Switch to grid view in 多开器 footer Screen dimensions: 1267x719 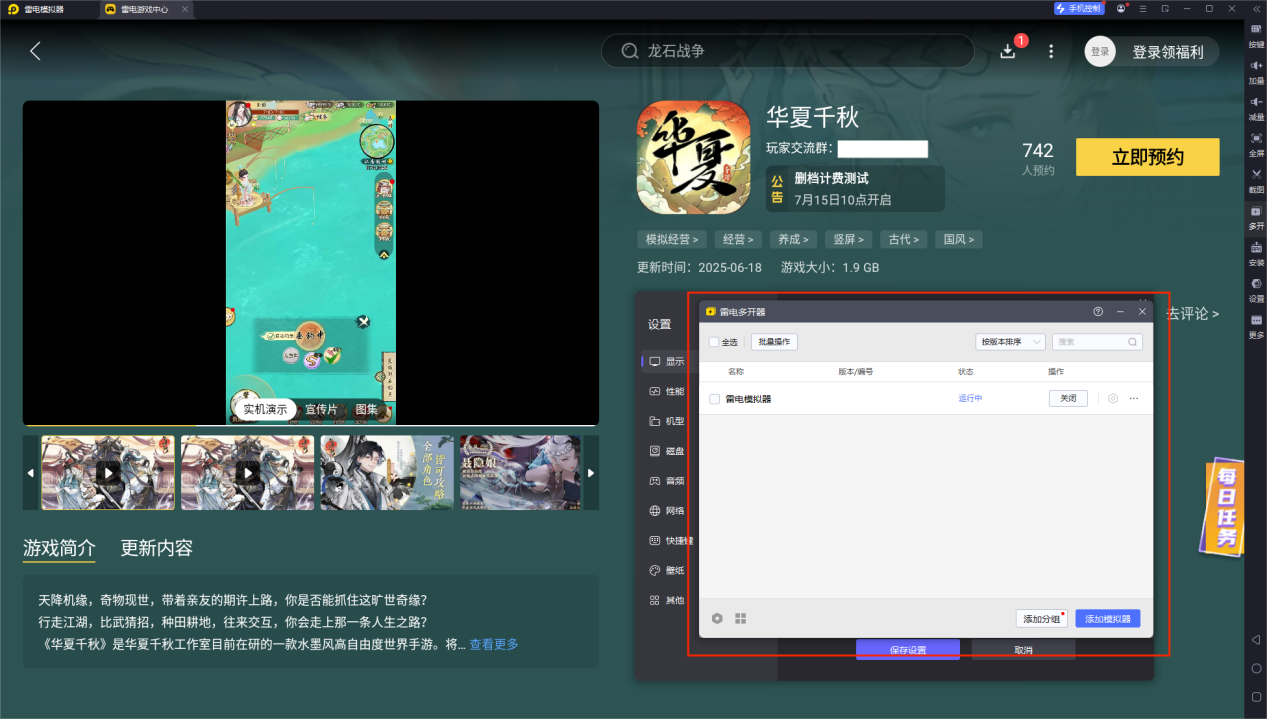coord(741,618)
